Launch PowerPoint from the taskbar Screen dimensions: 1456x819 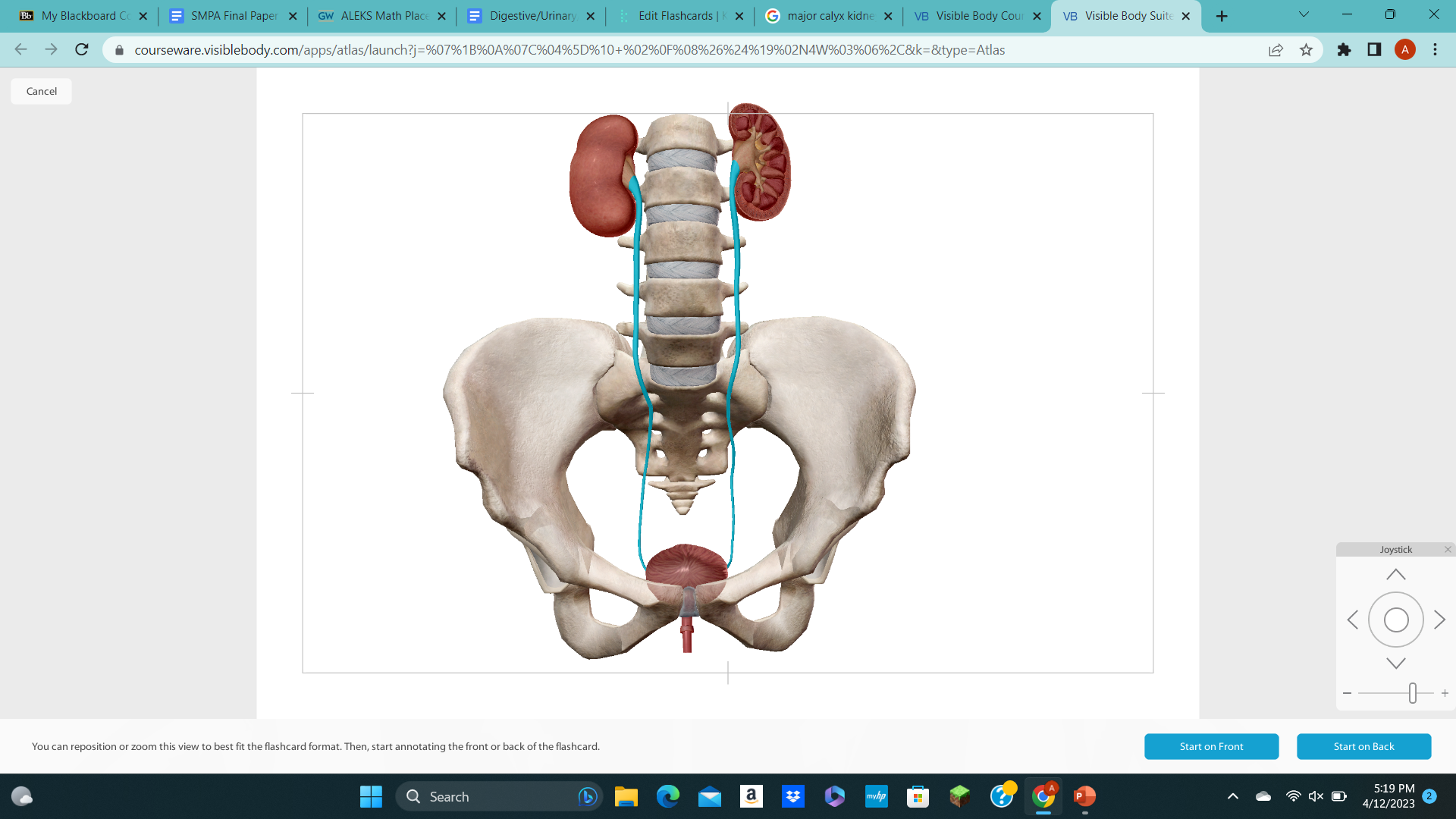(x=1084, y=796)
